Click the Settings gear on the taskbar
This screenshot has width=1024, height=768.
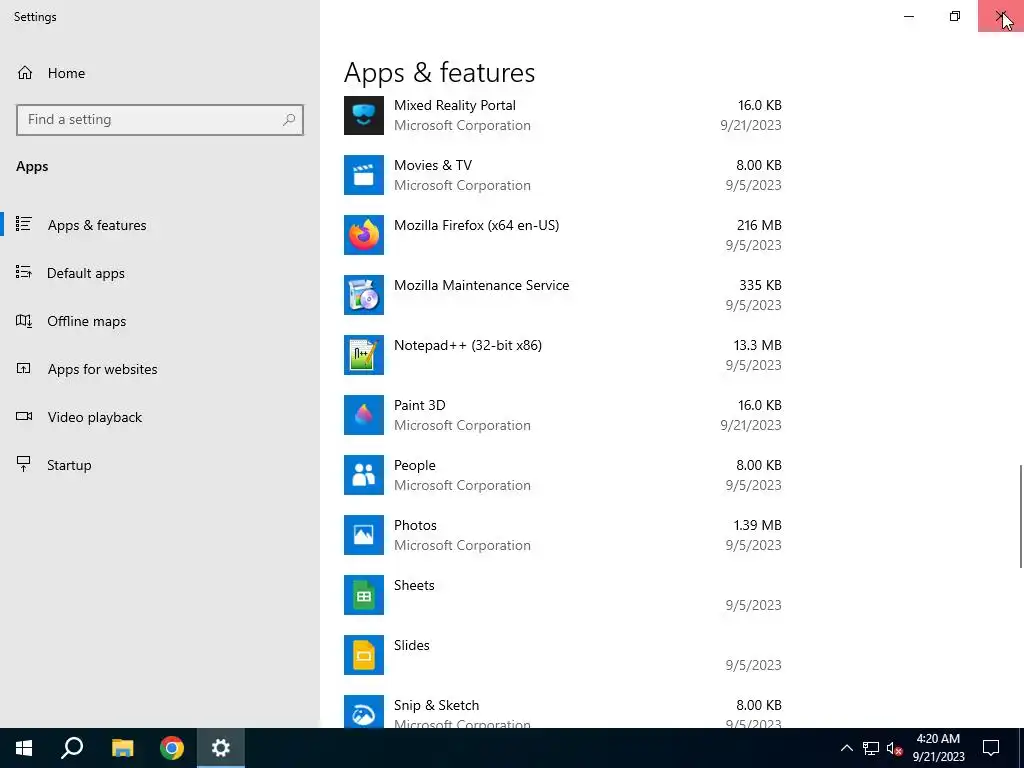[221, 748]
